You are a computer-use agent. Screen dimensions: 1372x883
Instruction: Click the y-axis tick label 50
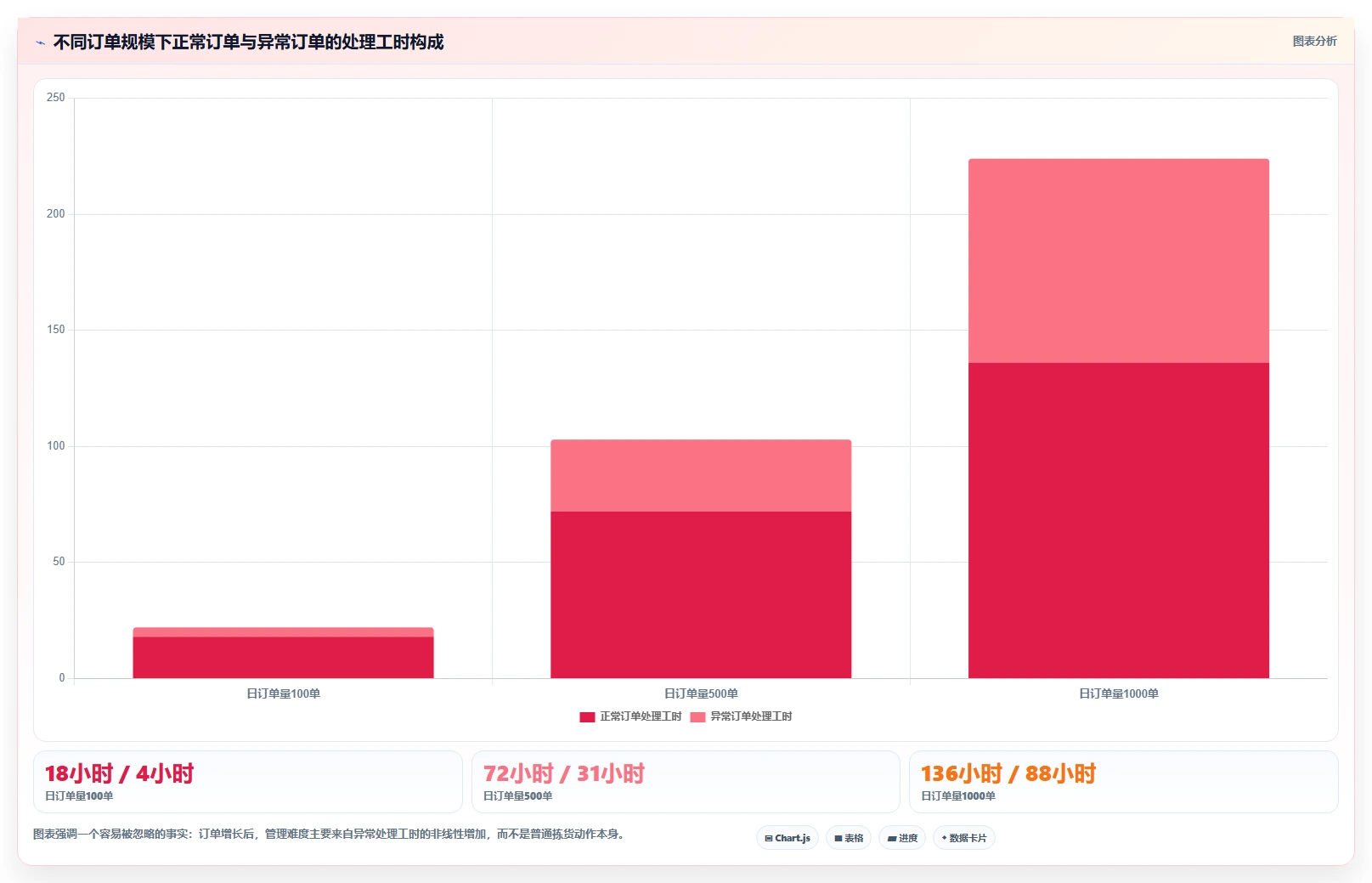(x=59, y=562)
